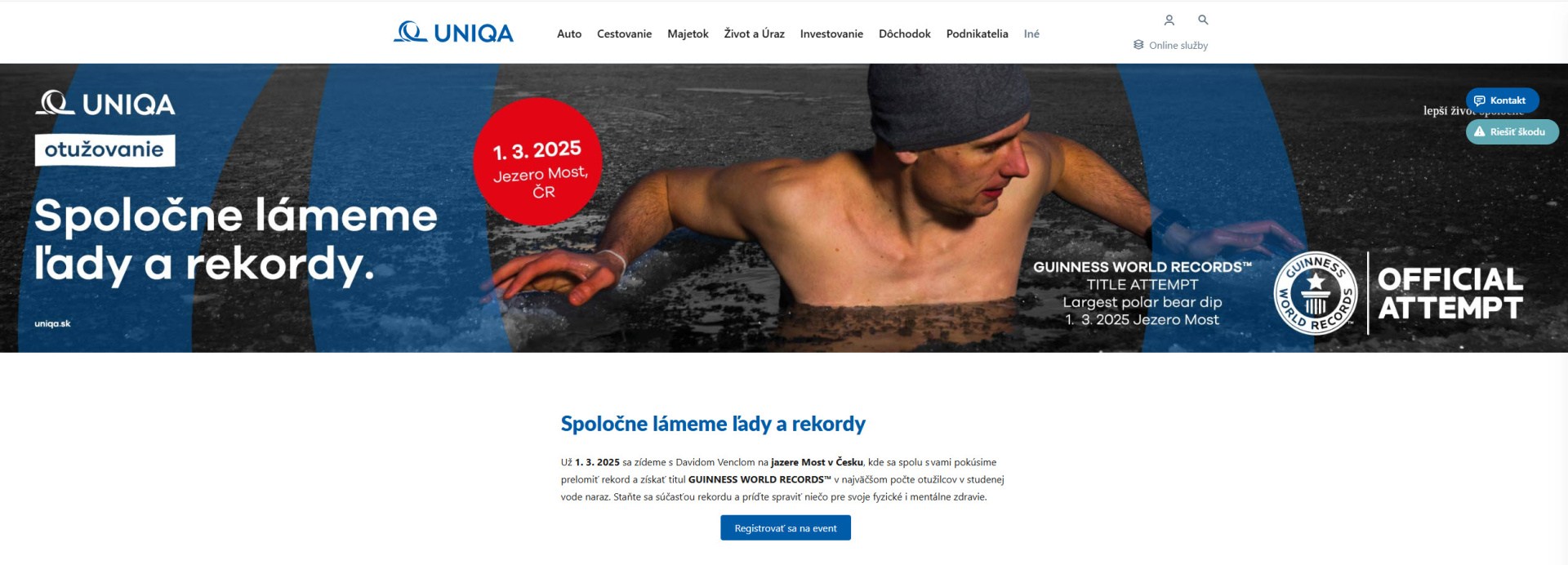Click the red date circle 1. 3. 2025
This screenshot has width=1568, height=565.
click(x=537, y=162)
